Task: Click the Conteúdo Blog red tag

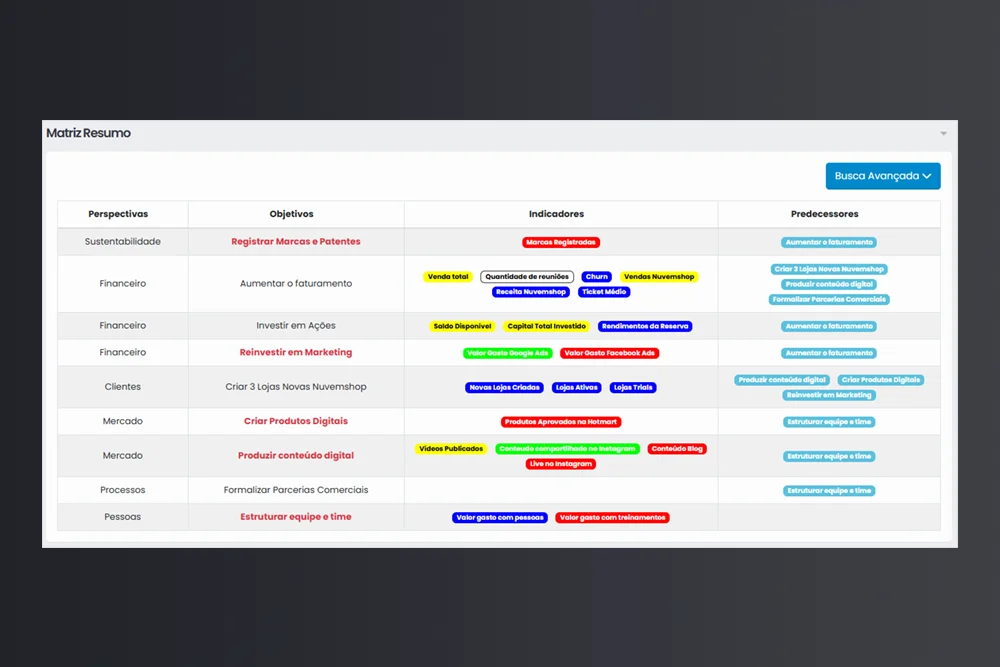Action: pos(677,449)
